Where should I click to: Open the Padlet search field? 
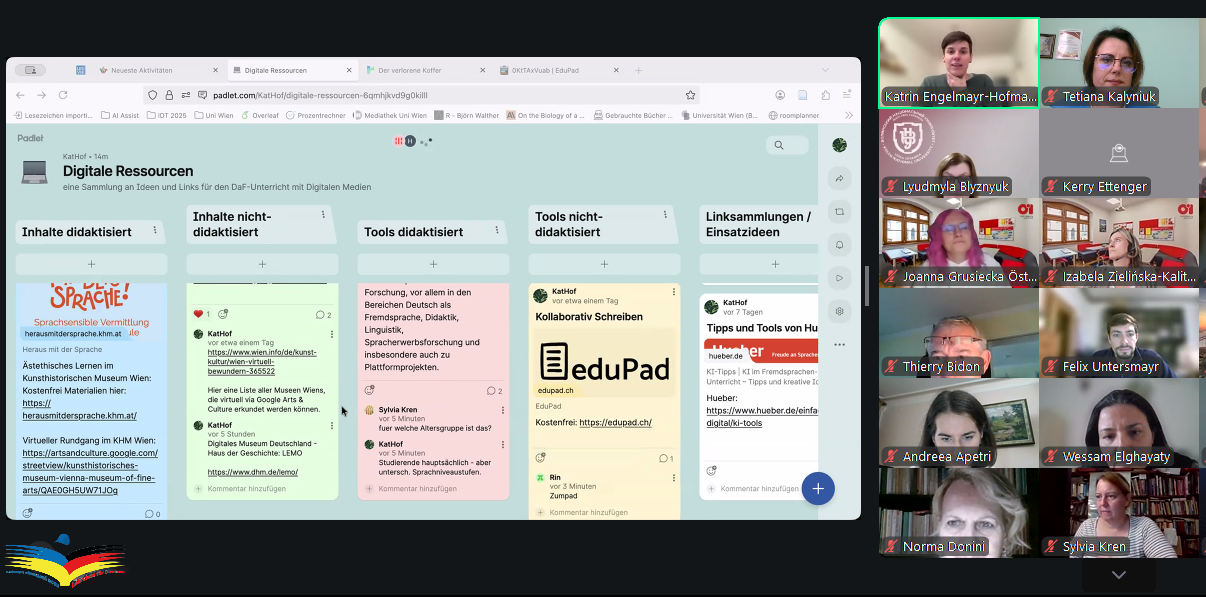pyautogui.click(x=788, y=146)
